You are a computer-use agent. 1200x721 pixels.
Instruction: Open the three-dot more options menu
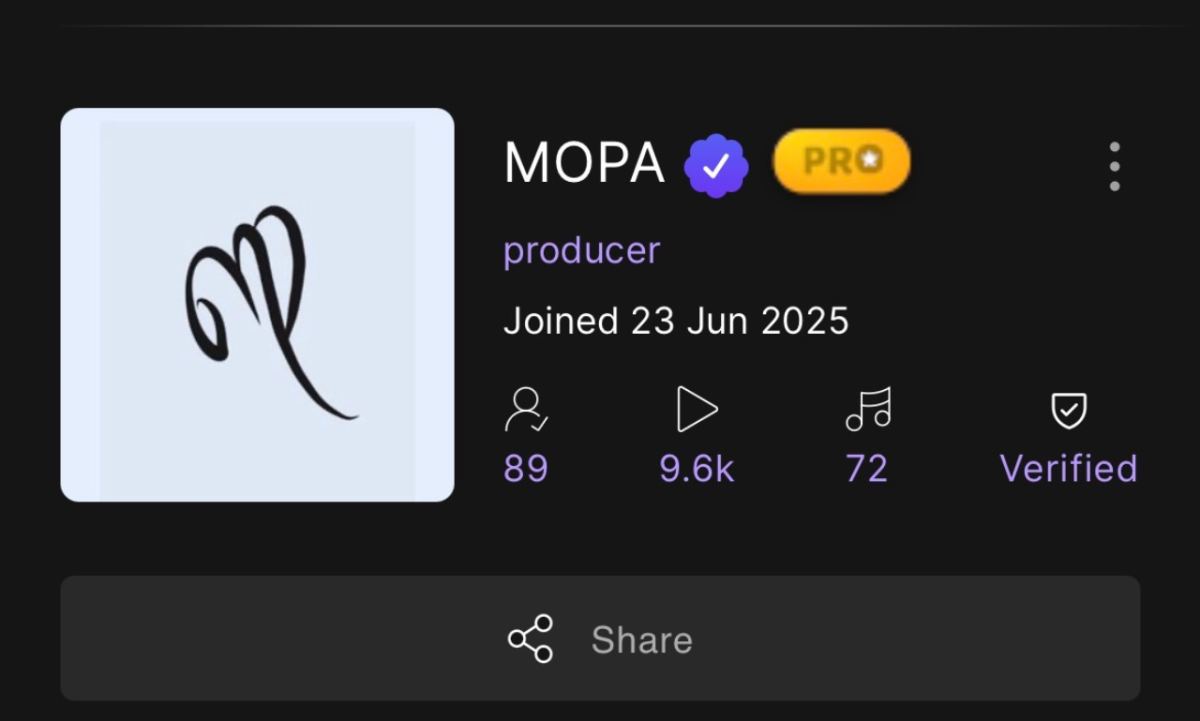point(1114,166)
